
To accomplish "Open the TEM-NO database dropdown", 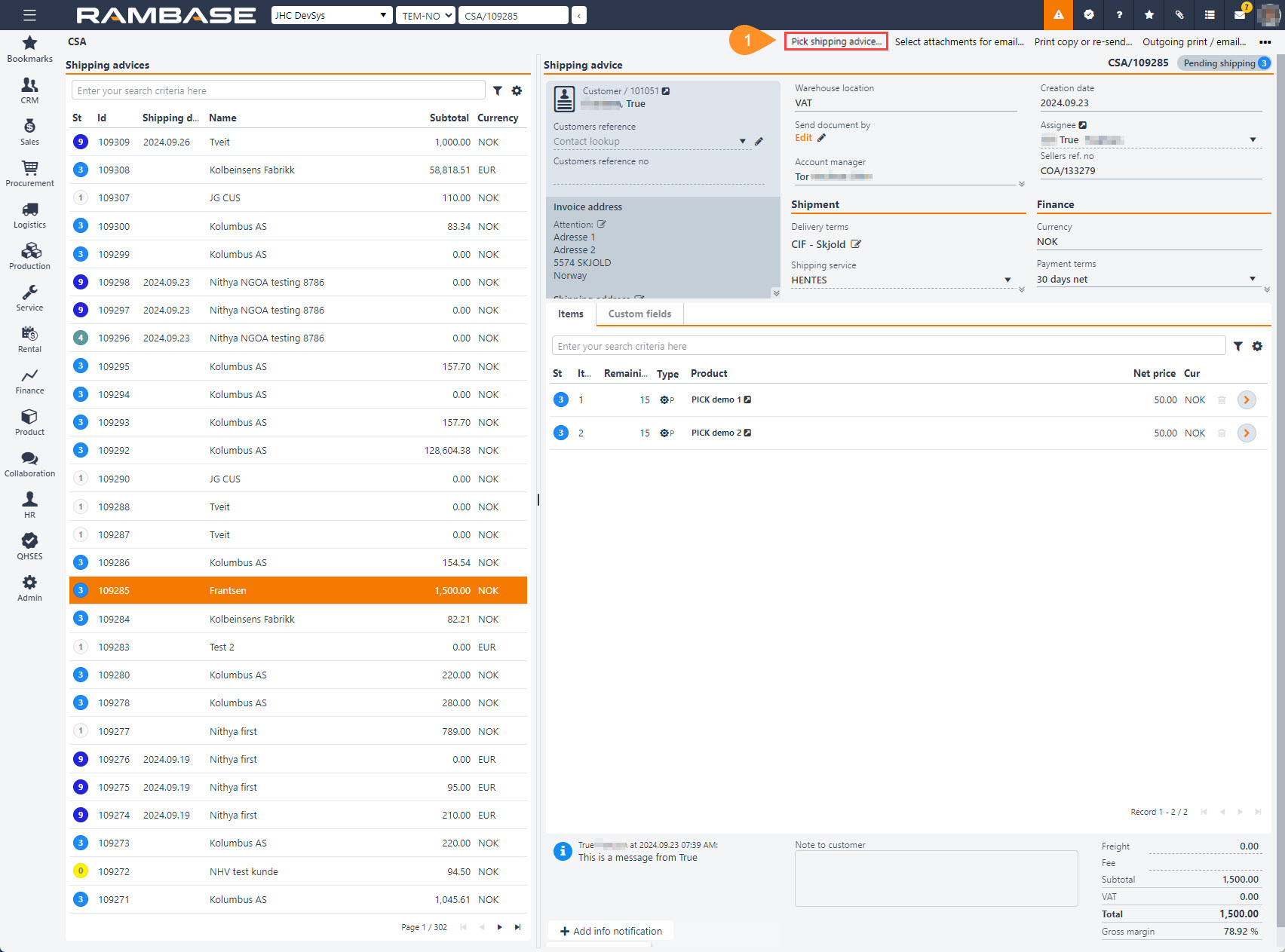I will pyautogui.click(x=426, y=15).
